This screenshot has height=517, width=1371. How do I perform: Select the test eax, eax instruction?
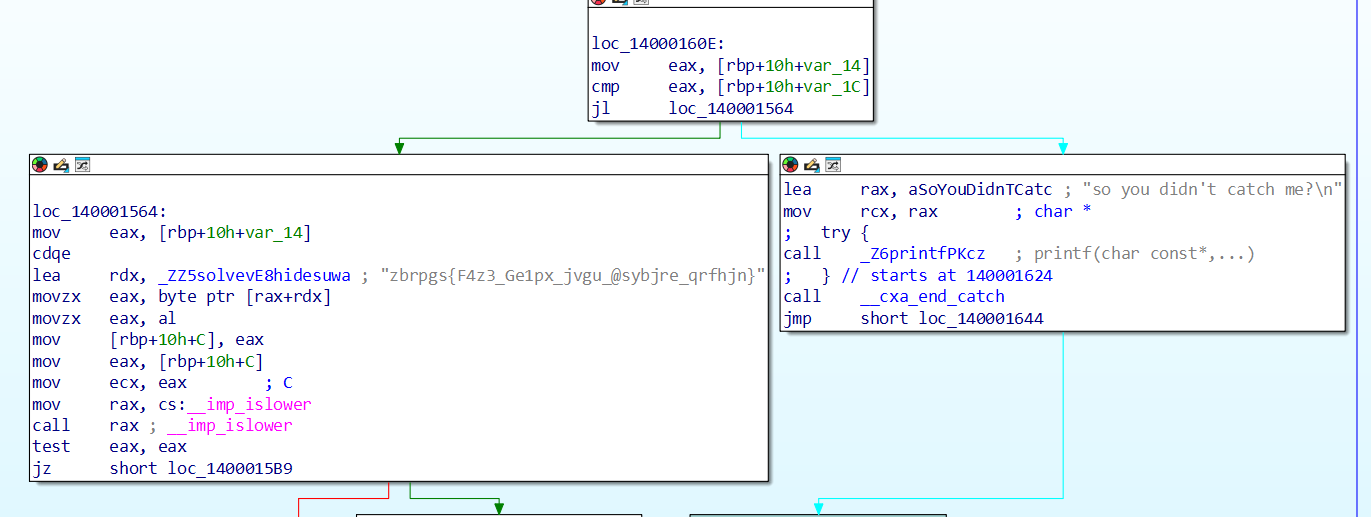(104, 447)
